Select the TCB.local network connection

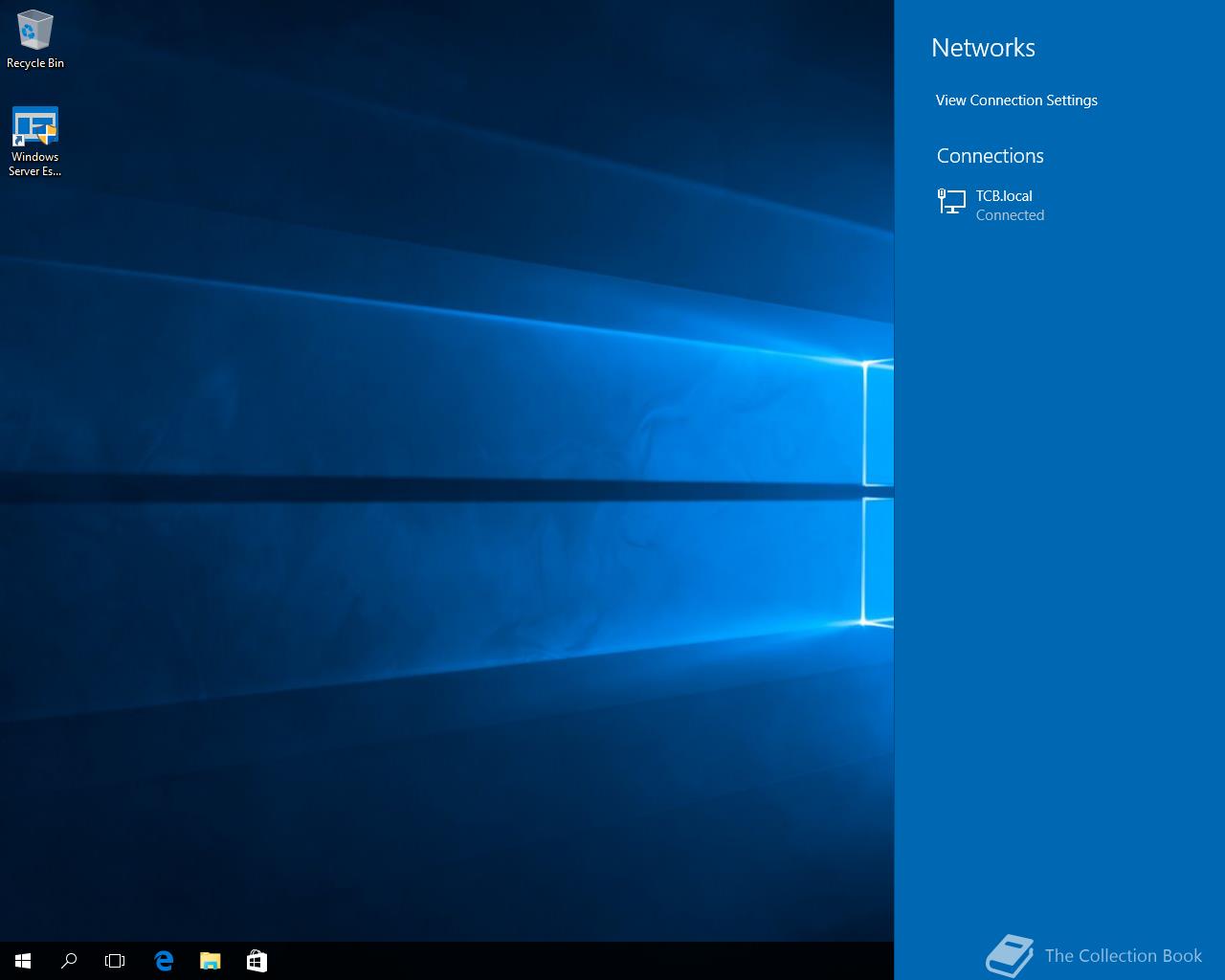pyautogui.click(x=1059, y=205)
